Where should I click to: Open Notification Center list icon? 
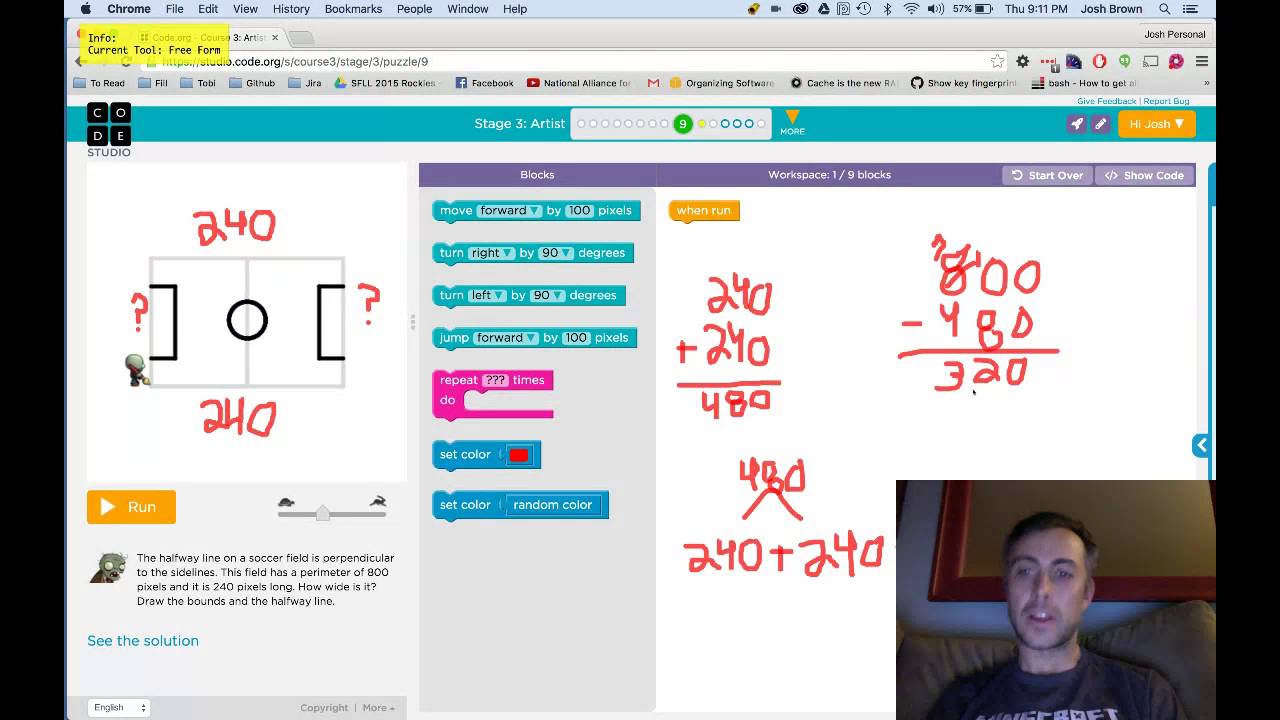[1192, 9]
